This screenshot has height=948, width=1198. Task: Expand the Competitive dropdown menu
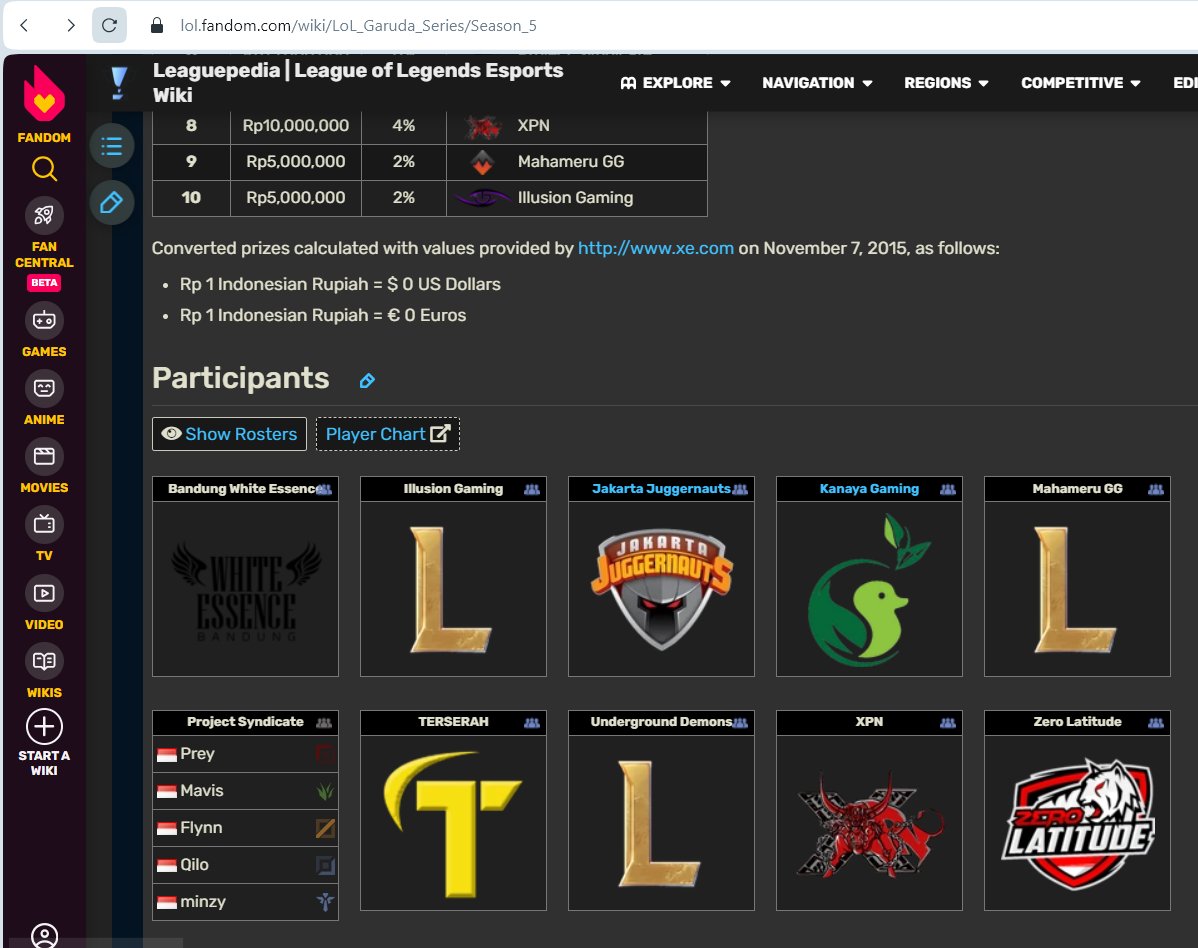[1080, 83]
